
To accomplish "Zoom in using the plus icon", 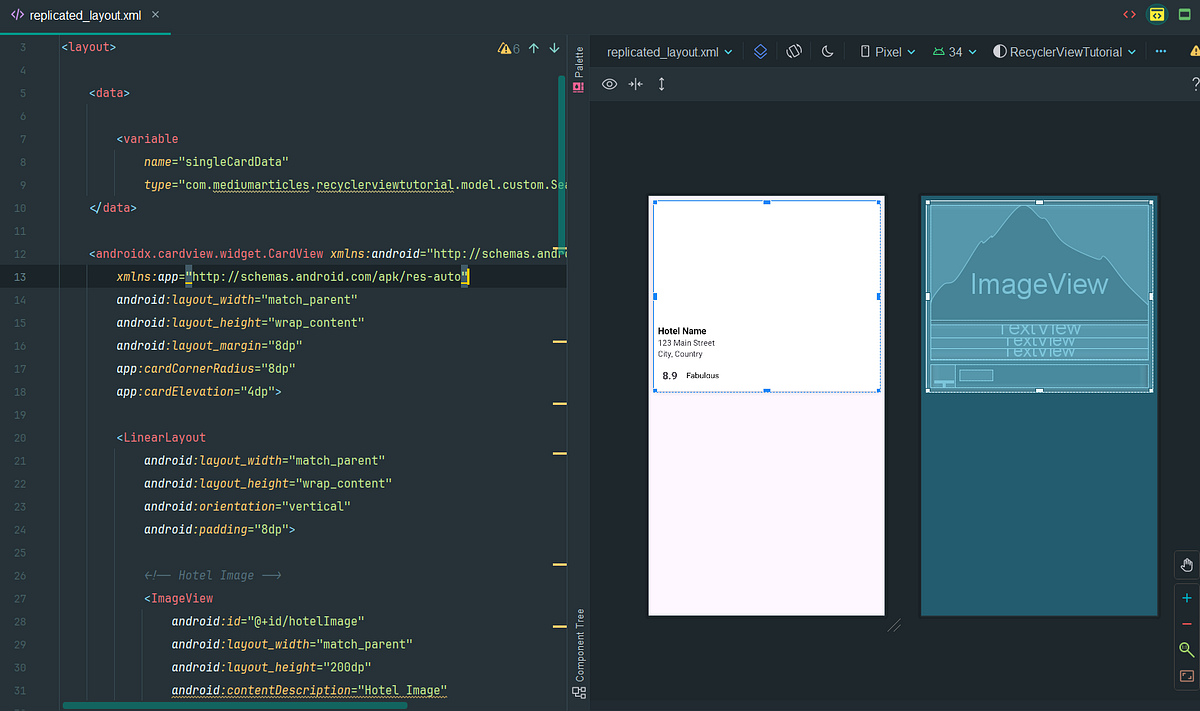I will click(1187, 598).
